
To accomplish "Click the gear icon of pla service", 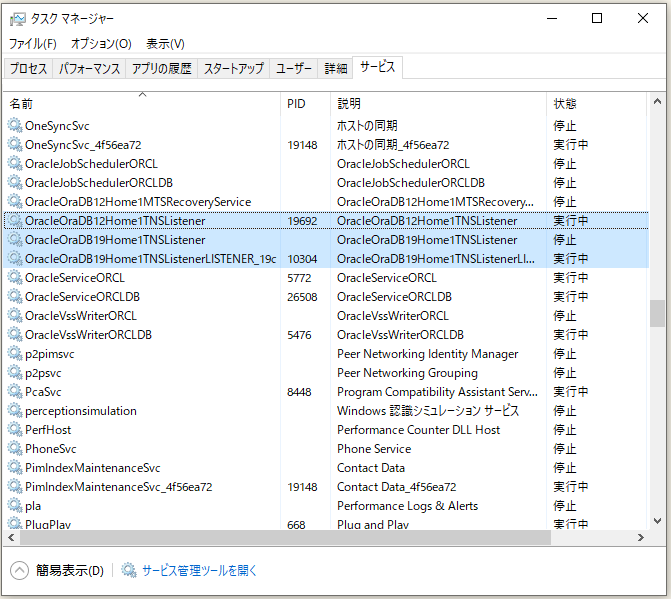I will click(15, 506).
